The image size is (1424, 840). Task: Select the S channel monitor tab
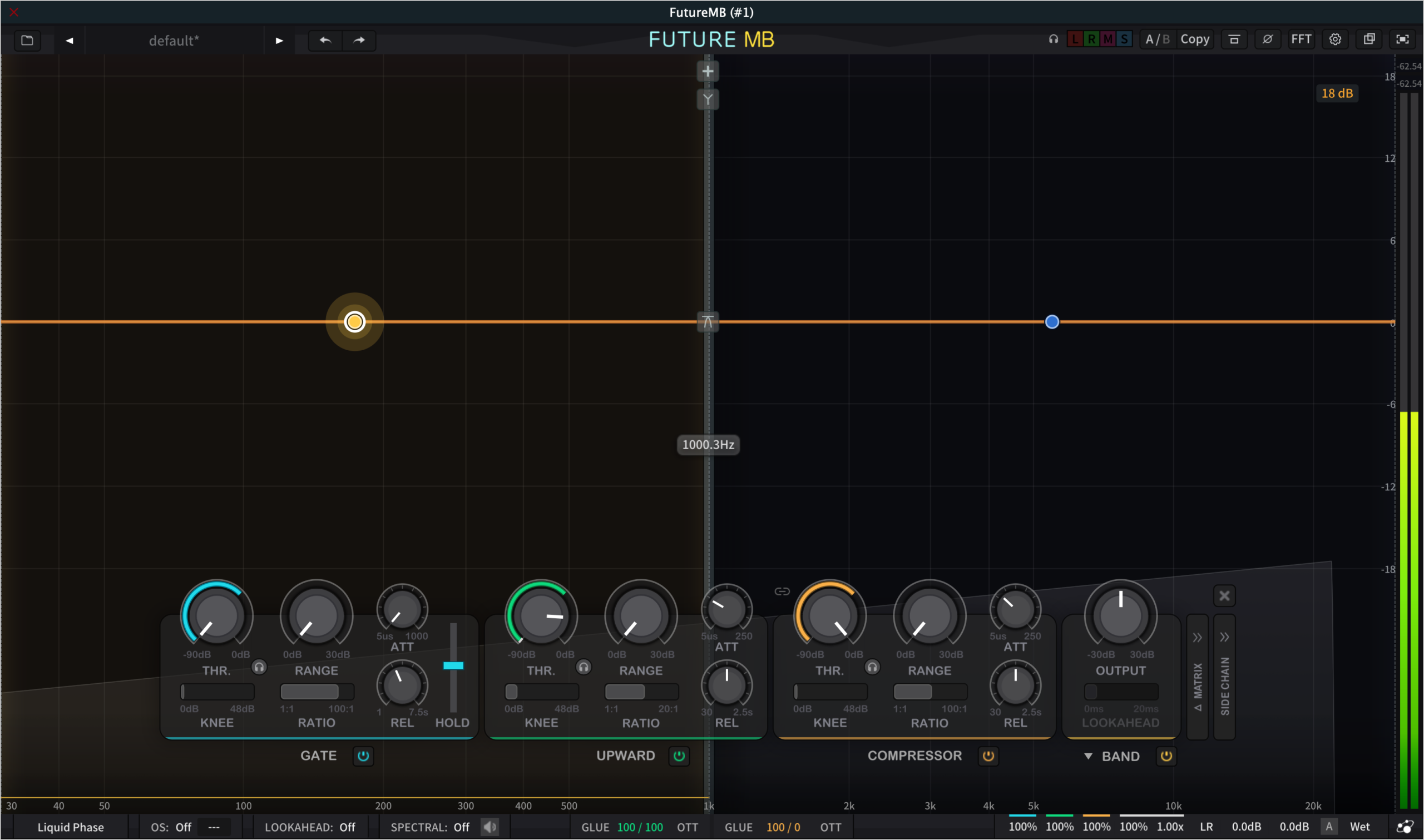[x=1124, y=39]
